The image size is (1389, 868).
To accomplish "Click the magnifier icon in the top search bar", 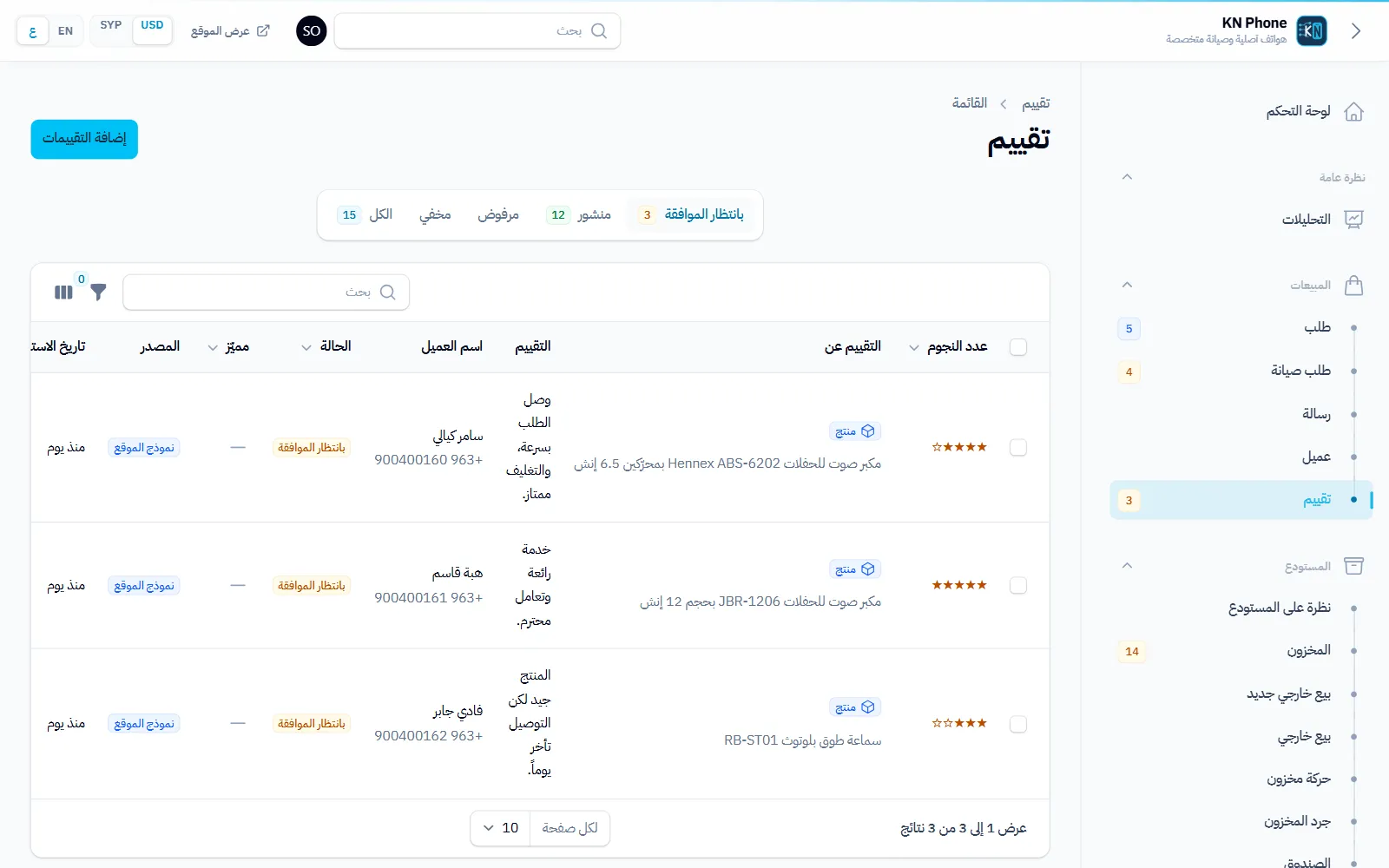I will click(599, 30).
